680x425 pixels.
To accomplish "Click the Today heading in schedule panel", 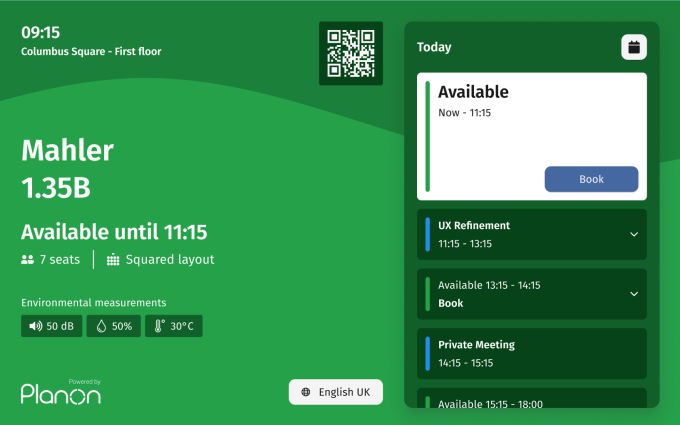I will point(434,47).
